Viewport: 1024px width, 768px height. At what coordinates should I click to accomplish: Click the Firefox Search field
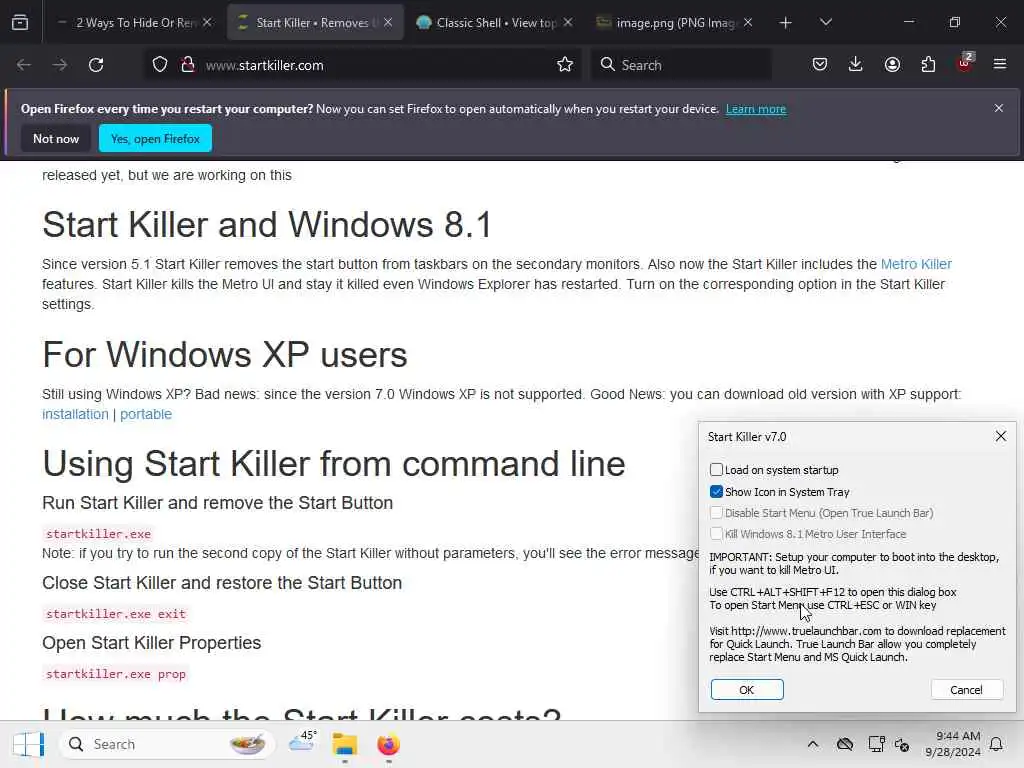[x=681, y=65]
